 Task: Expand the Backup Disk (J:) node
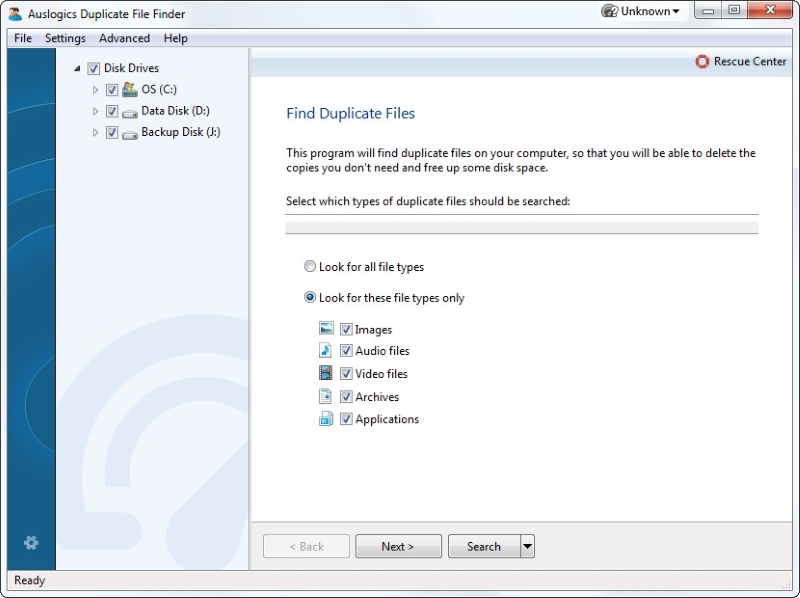pos(95,133)
